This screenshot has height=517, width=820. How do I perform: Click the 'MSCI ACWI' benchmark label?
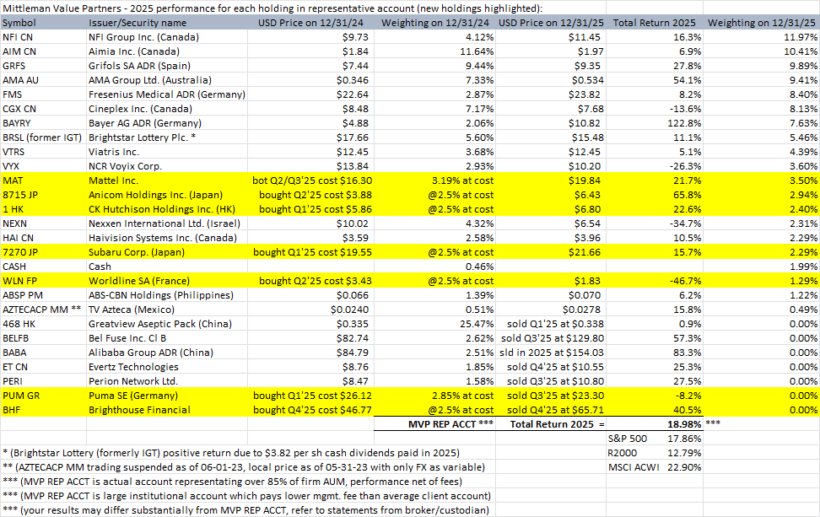tap(633, 467)
